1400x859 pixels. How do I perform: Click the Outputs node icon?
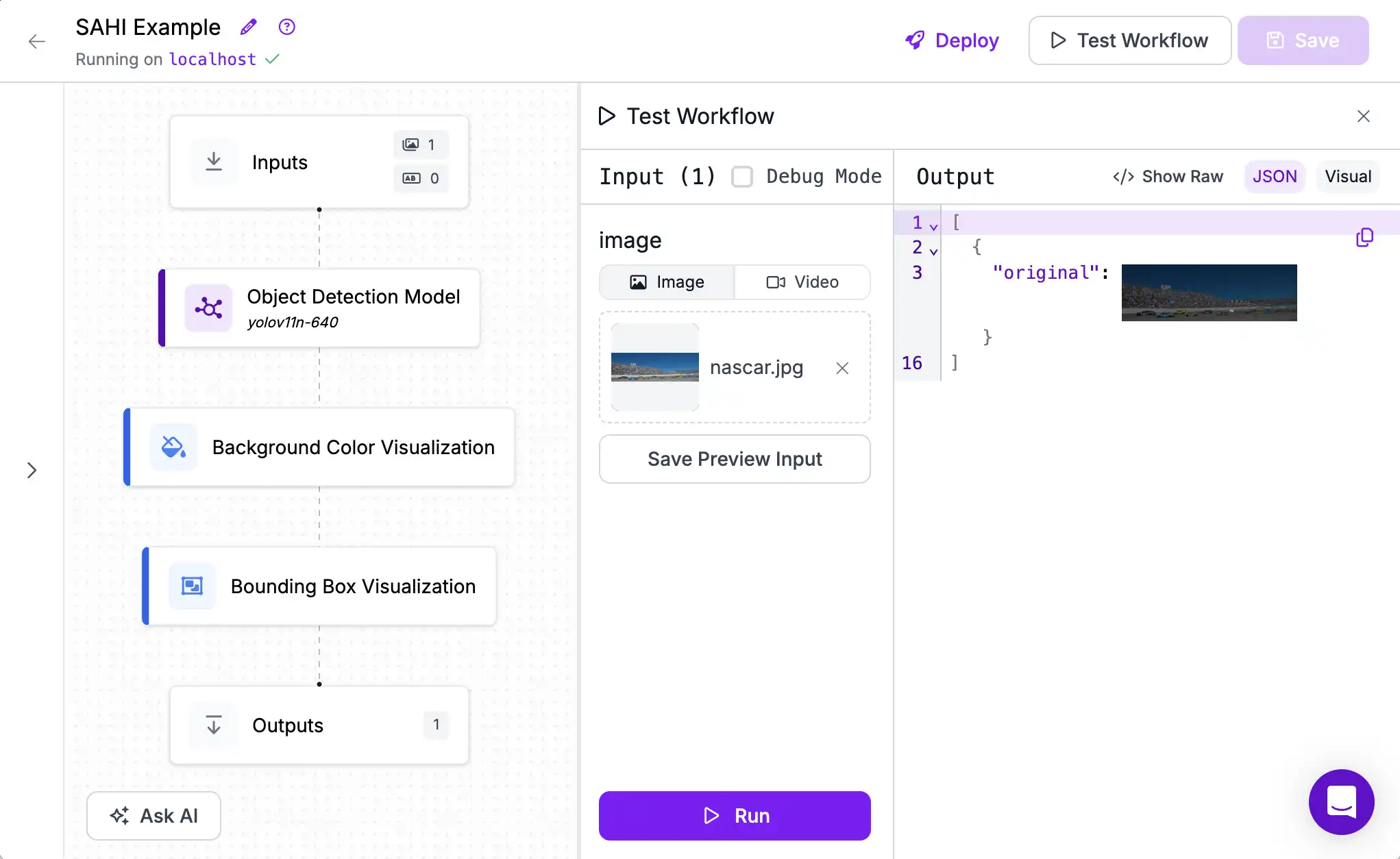point(213,725)
